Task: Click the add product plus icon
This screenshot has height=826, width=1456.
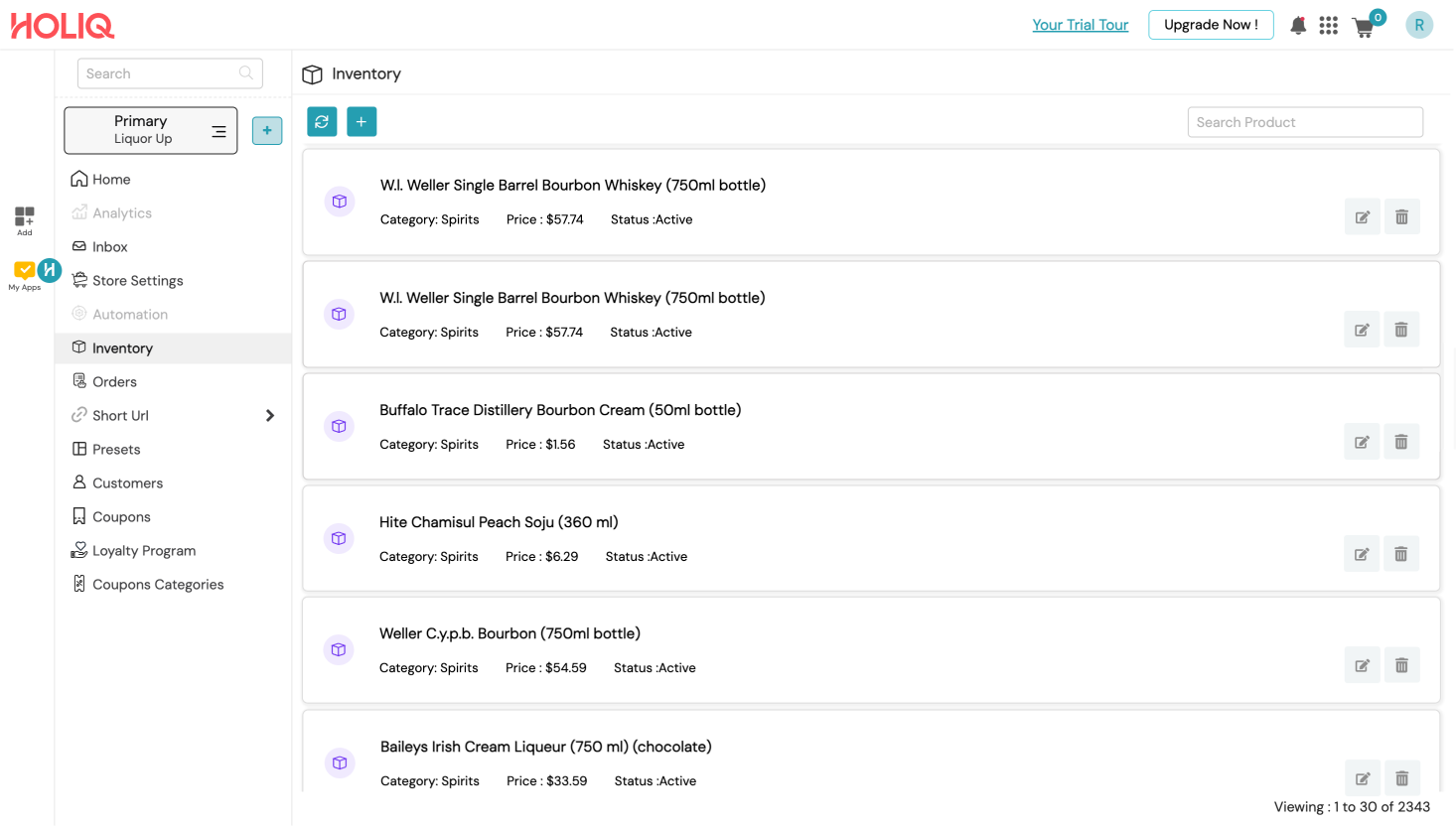Action: tap(362, 122)
